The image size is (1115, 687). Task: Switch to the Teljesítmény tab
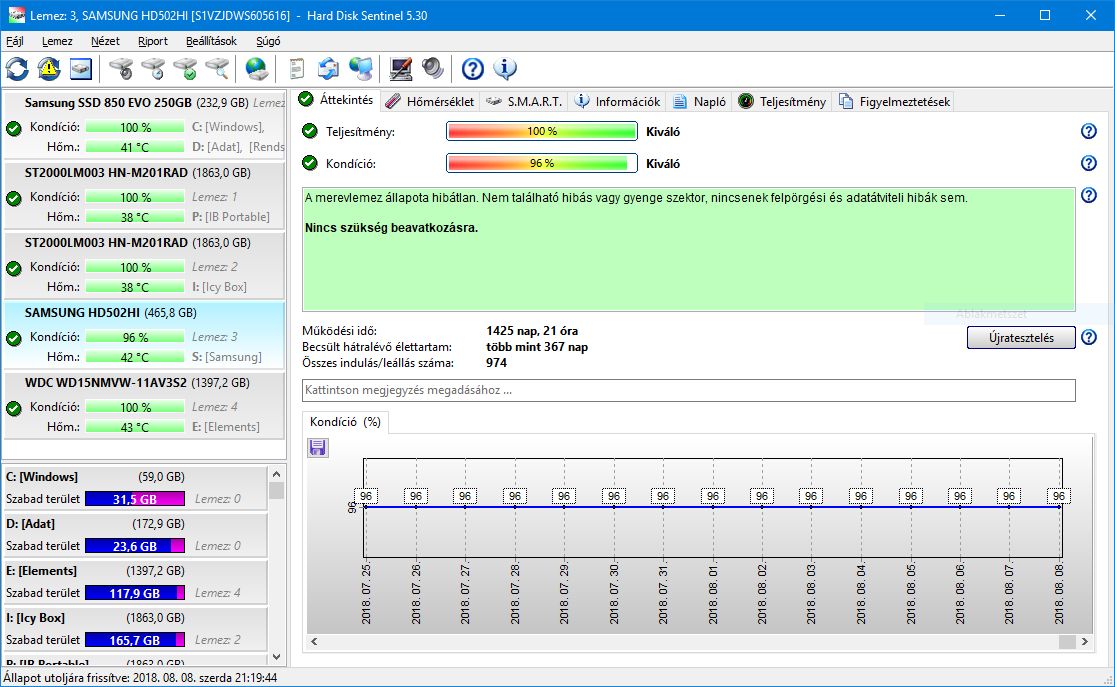(x=782, y=102)
